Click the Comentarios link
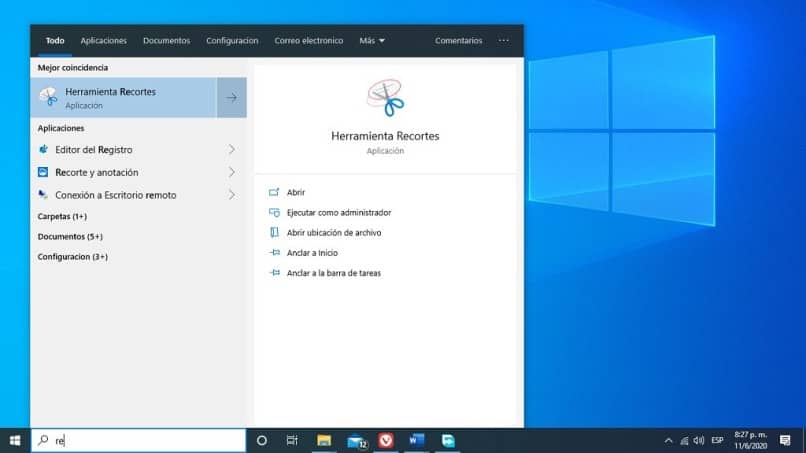806x453 pixels. click(x=459, y=41)
